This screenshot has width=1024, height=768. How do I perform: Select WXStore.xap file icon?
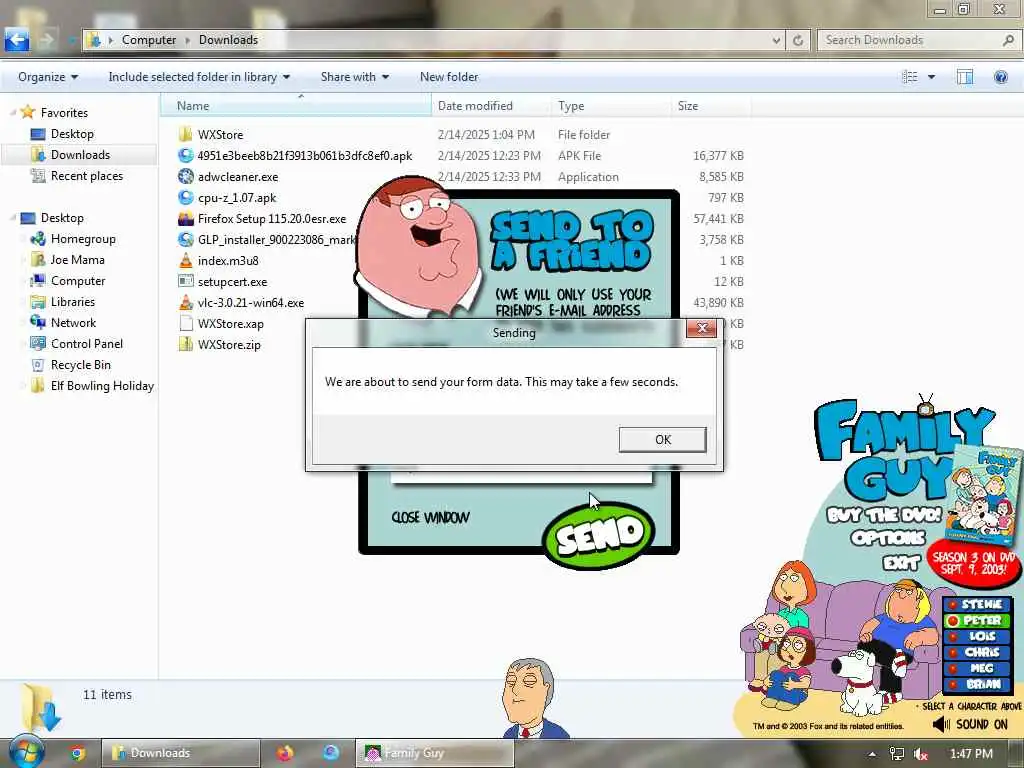(x=185, y=323)
